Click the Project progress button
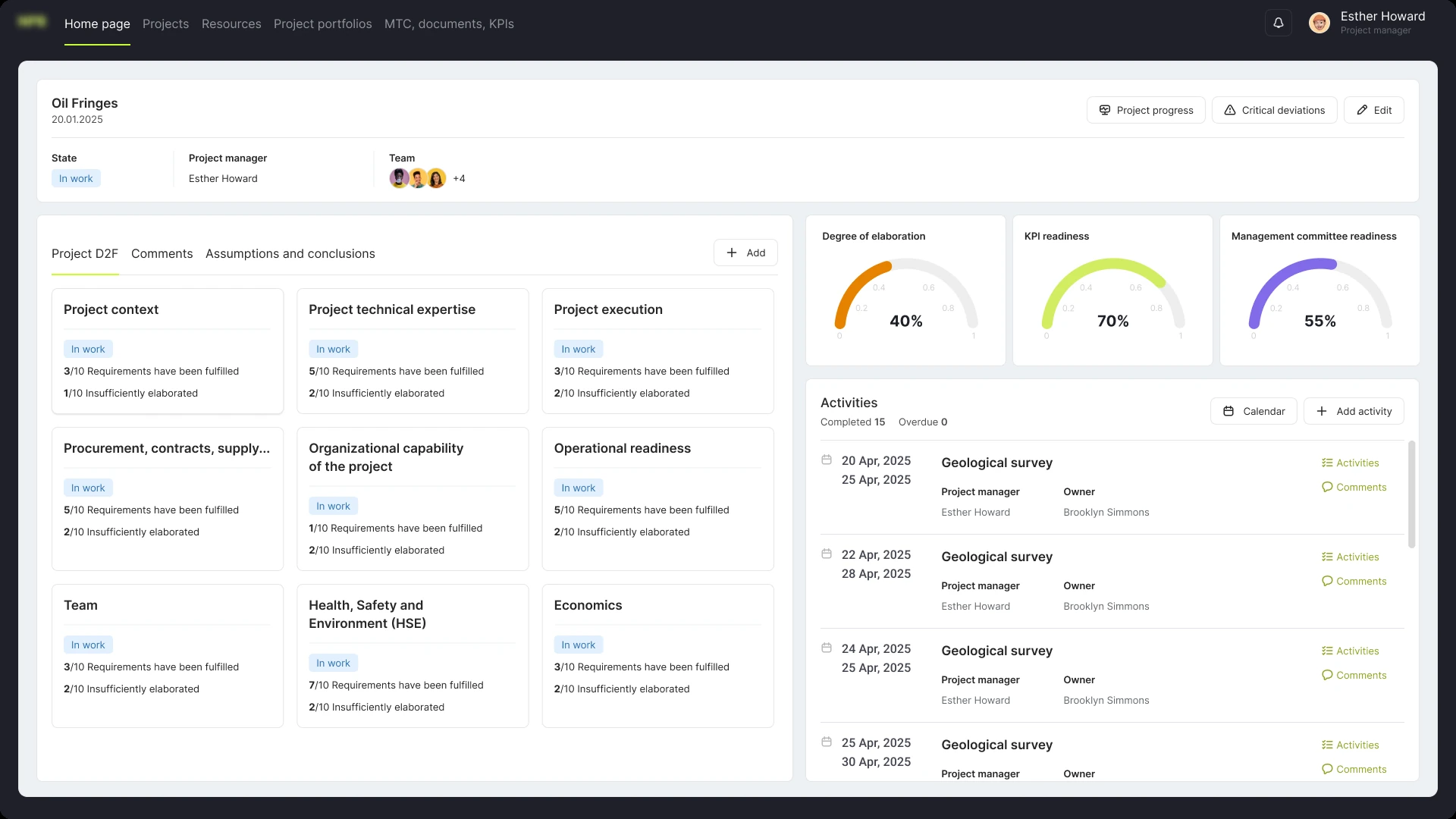Image resolution: width=1456 pixels, height=819 pixels. (1146, 111)
